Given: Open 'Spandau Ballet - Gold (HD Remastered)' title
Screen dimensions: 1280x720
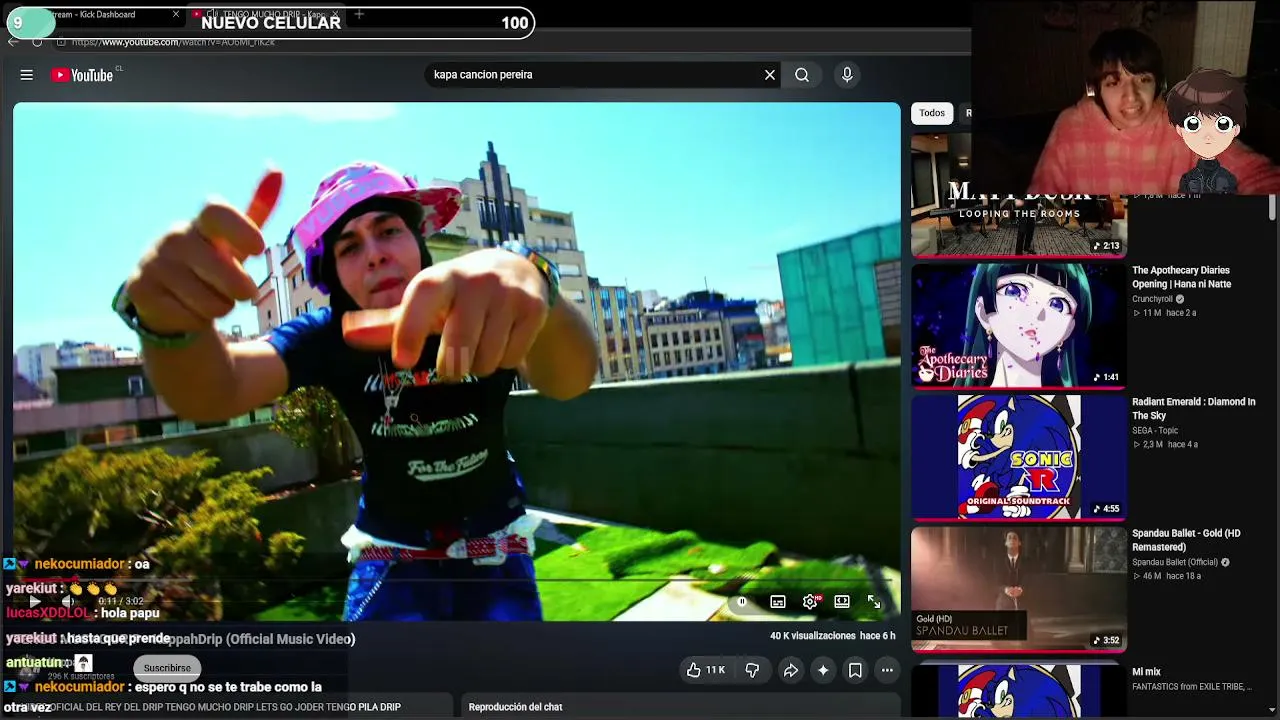Looking at the screenshot, I should click(x=1186, y=541).
